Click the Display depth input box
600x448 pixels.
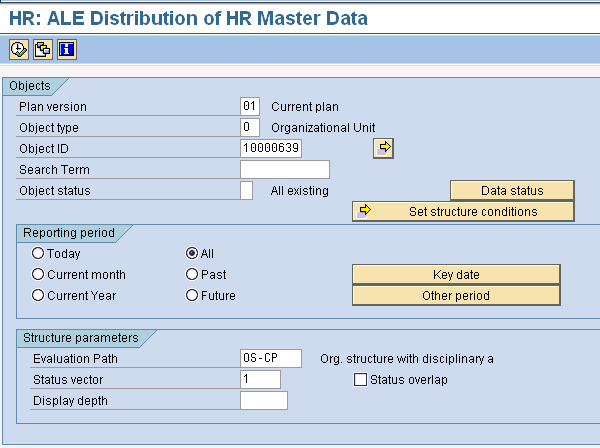[263, 401]
